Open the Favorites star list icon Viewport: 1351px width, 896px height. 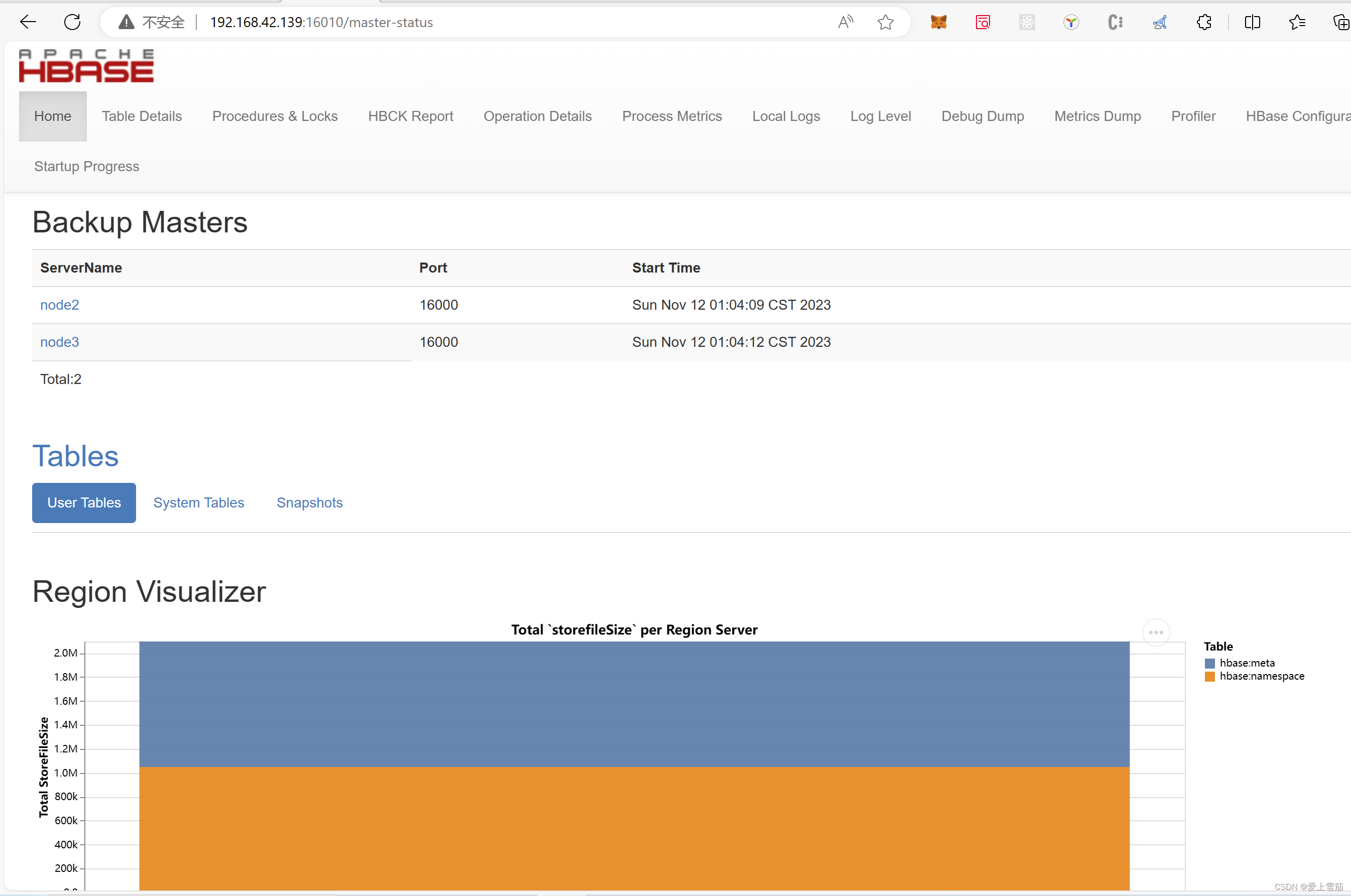pos(1297,22)
